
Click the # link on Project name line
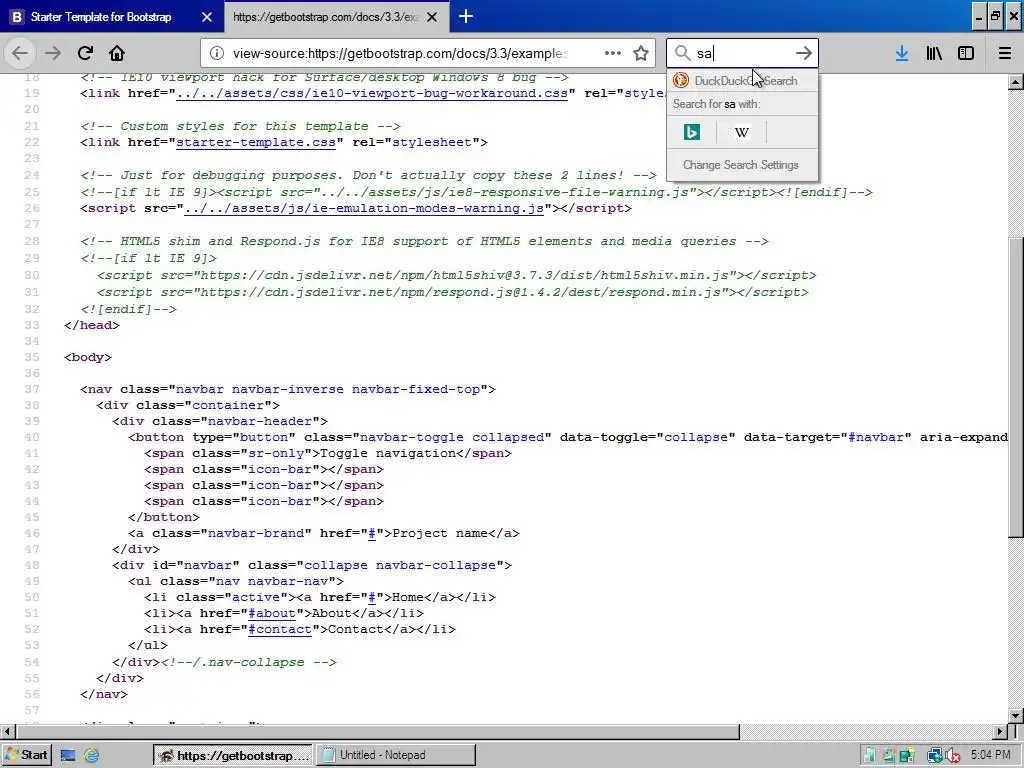coord(372,533)
